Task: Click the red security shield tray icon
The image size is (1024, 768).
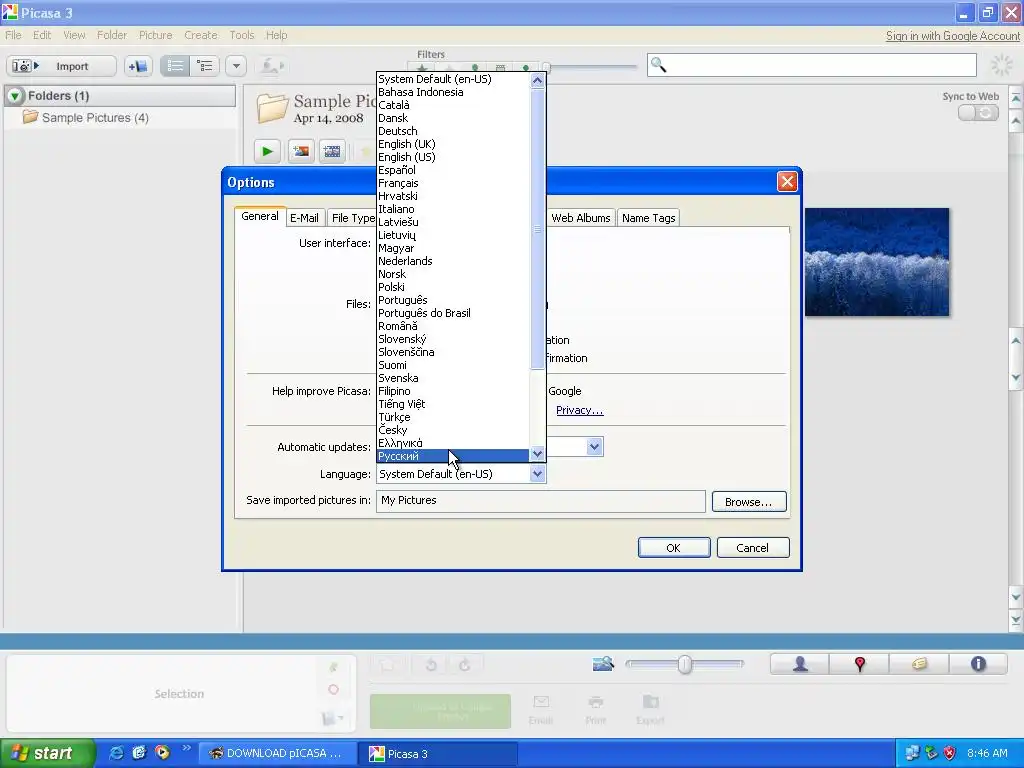Action: point(950,753)
